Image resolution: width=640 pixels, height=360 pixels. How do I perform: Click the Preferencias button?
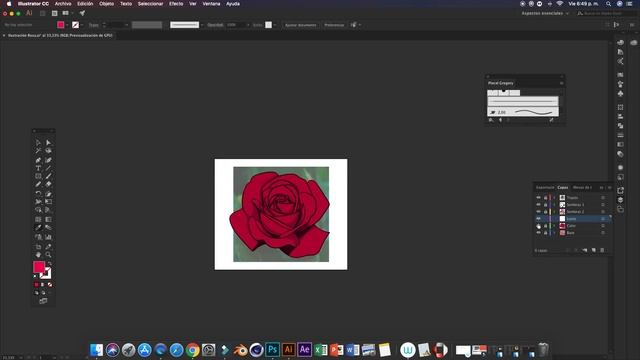click(x=334, y=25)
